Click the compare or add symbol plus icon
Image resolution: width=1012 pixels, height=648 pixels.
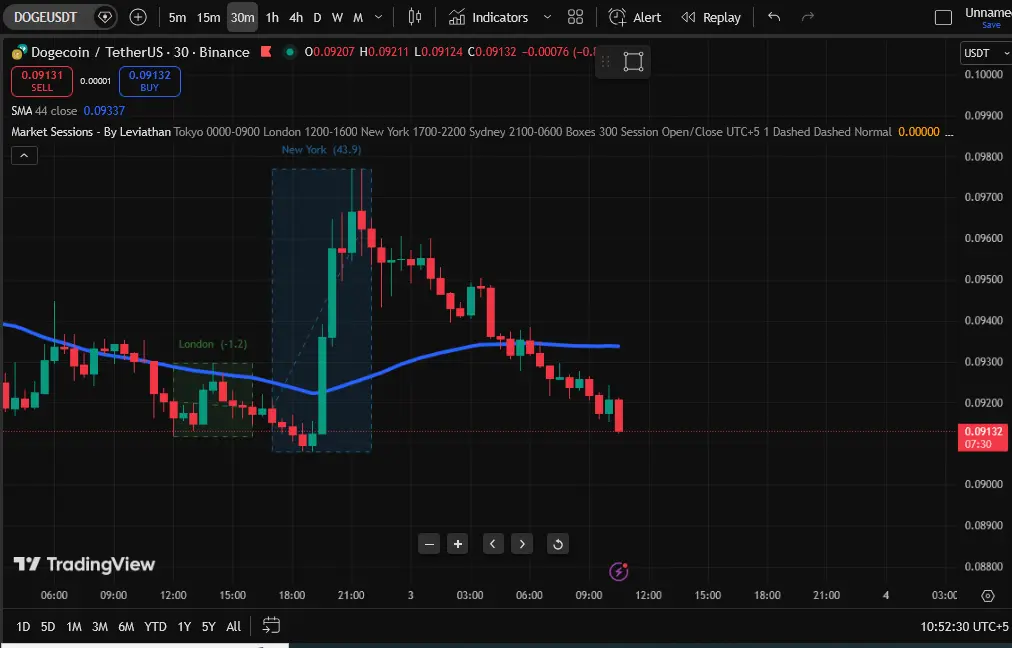point(138,17)
